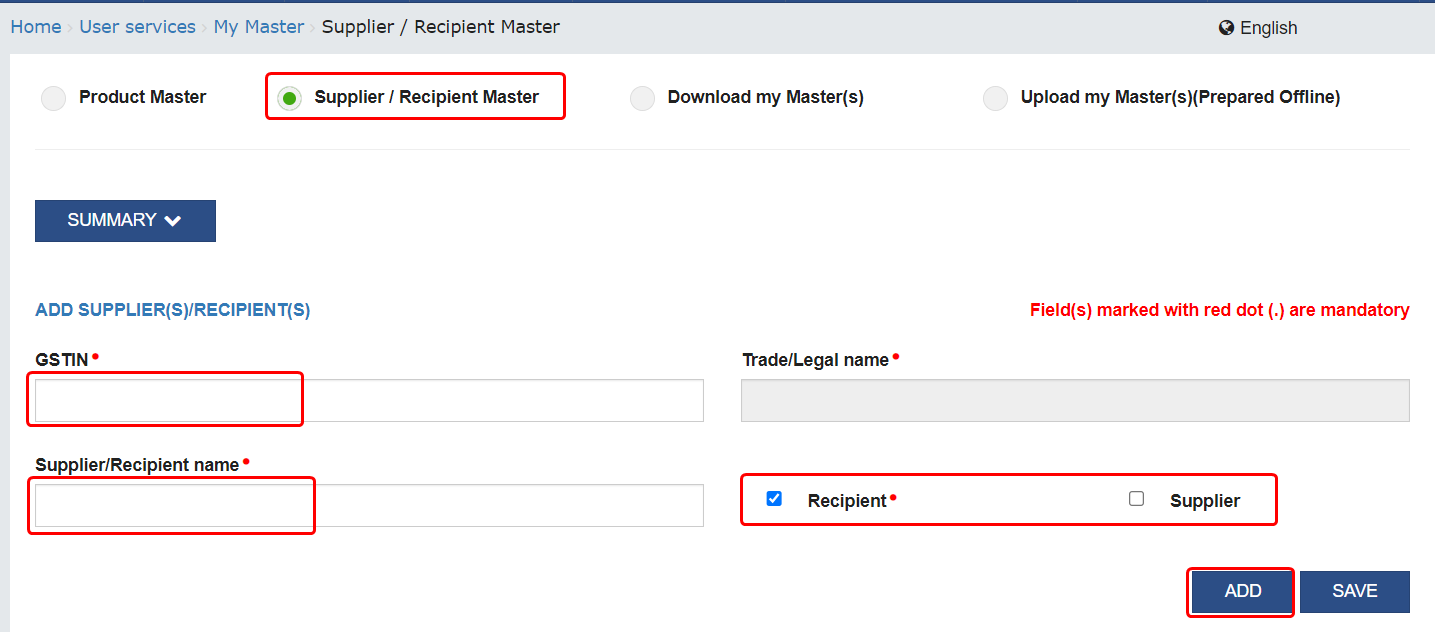
Task: Go to the Home breadcrumb link
Action: [x=36, y=27]
